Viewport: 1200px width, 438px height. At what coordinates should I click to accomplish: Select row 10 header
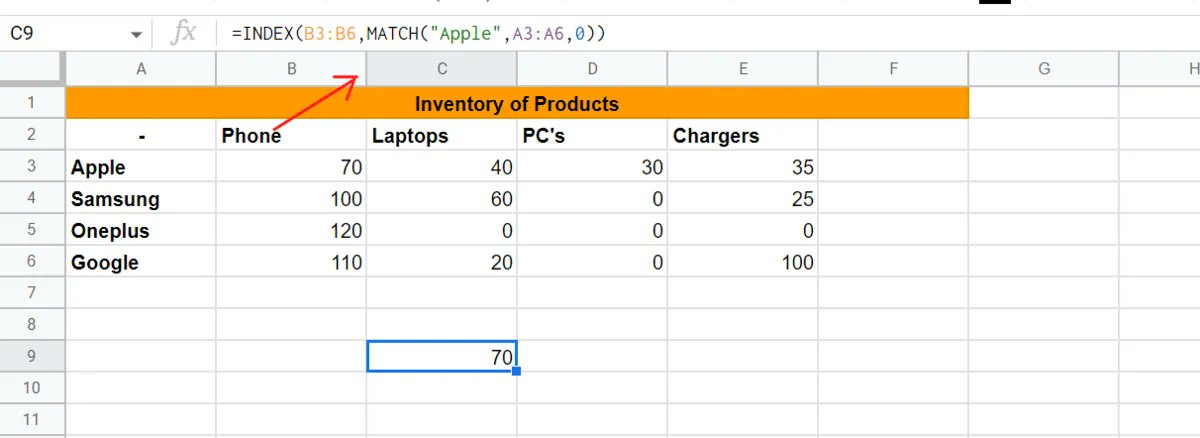pos(31,388)
